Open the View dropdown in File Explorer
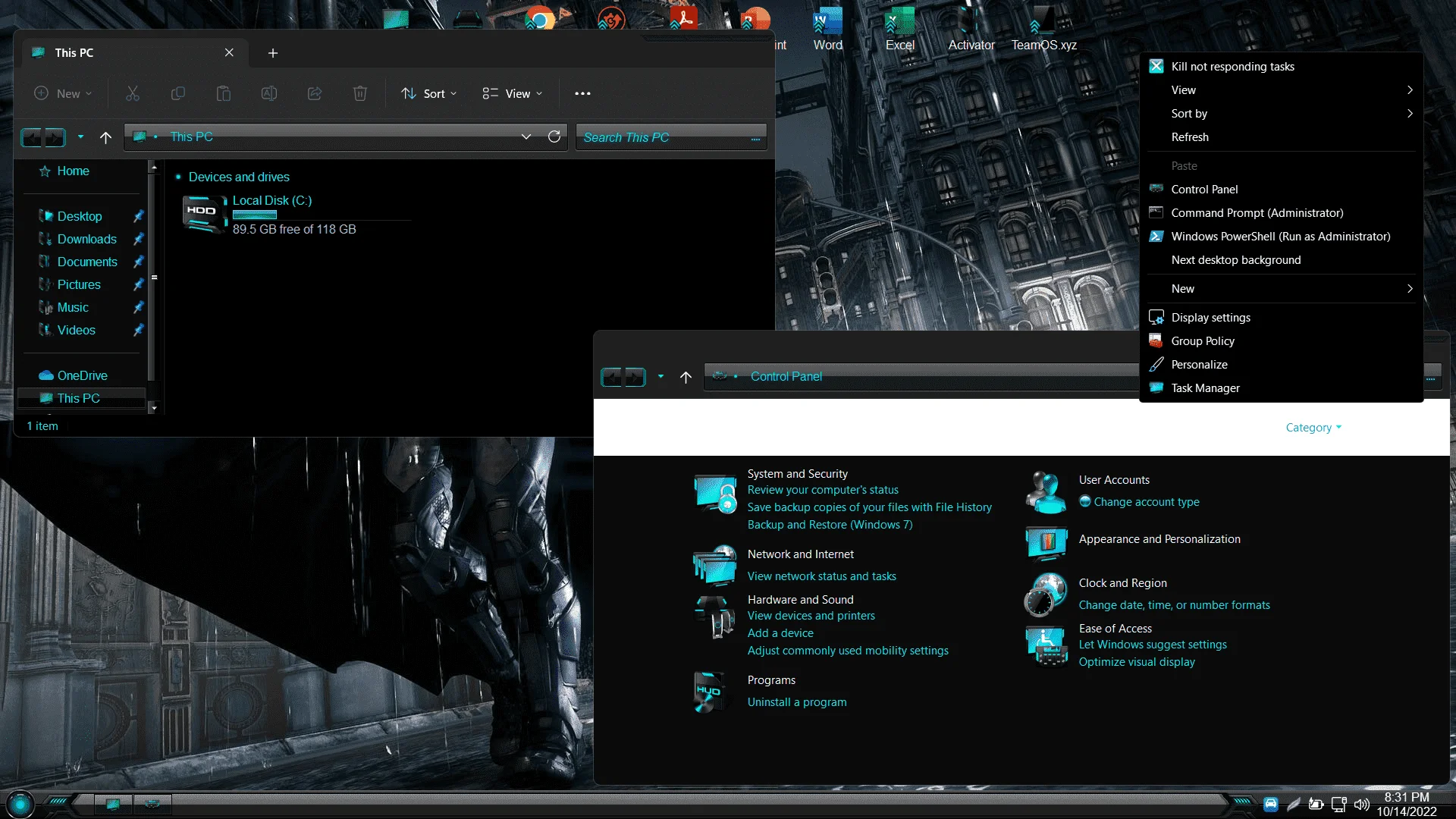This screenshot has width=1456, height=819. point(513,93)
